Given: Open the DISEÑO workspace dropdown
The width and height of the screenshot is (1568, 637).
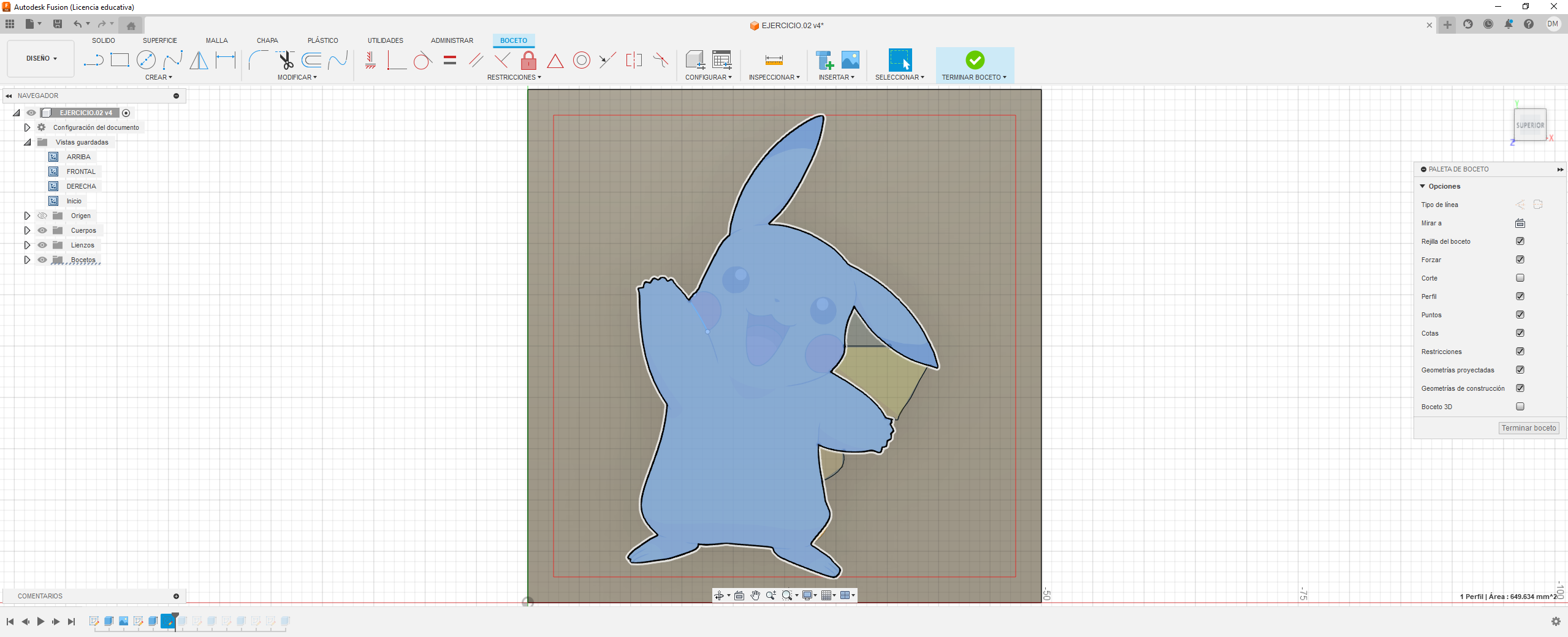Looking at the screenshot, I should (x=41, y=59).
